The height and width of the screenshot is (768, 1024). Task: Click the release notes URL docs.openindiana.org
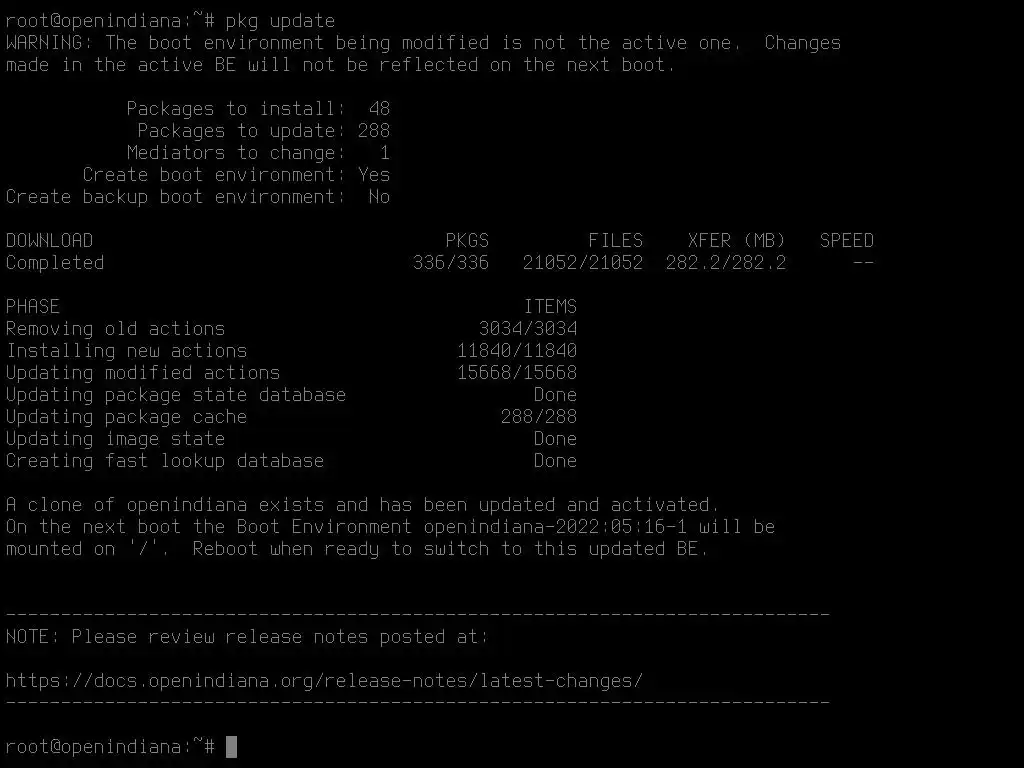[x=324, y=680]
